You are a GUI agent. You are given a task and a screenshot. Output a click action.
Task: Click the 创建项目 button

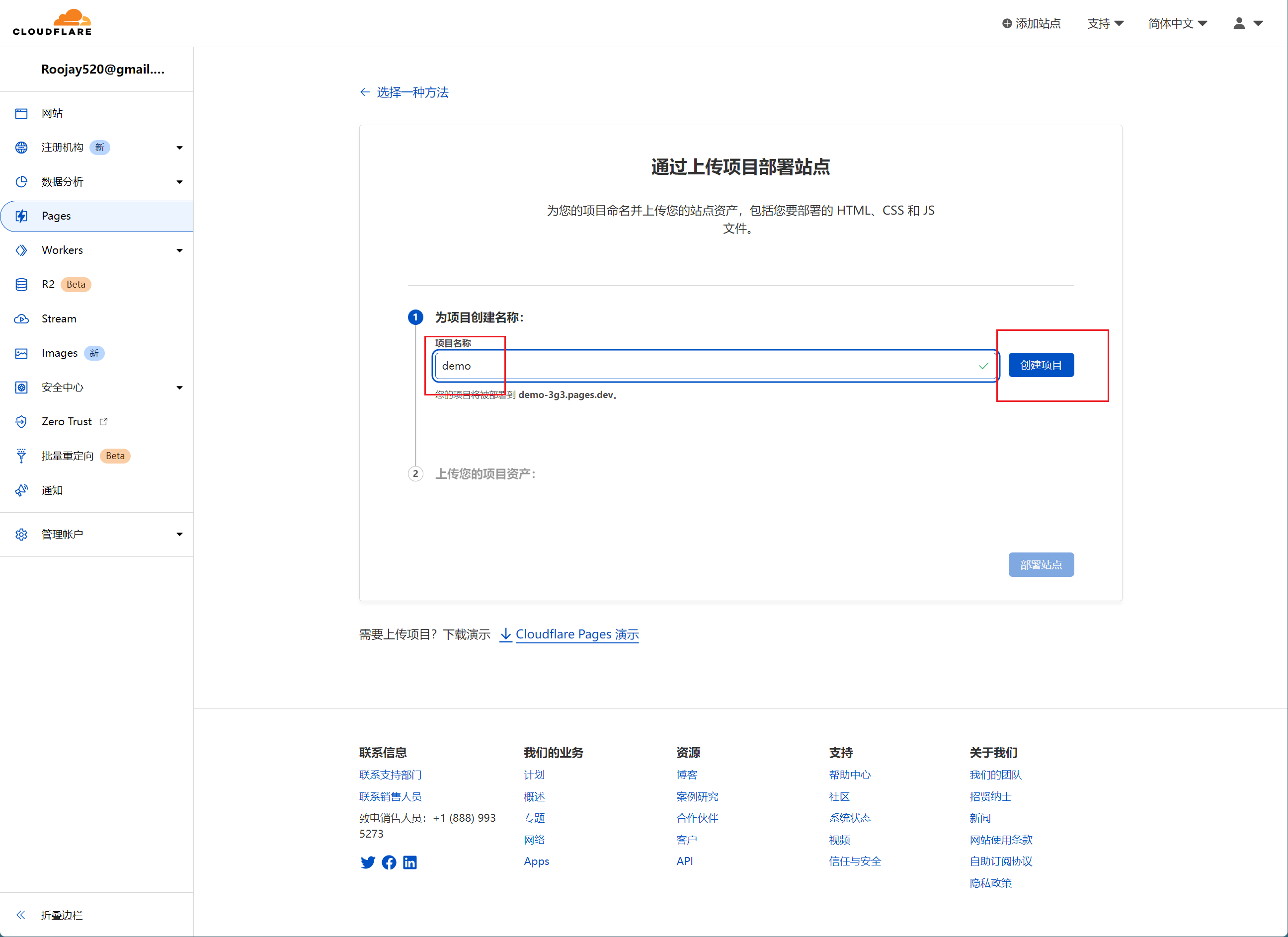click(x=1041, y=365)
